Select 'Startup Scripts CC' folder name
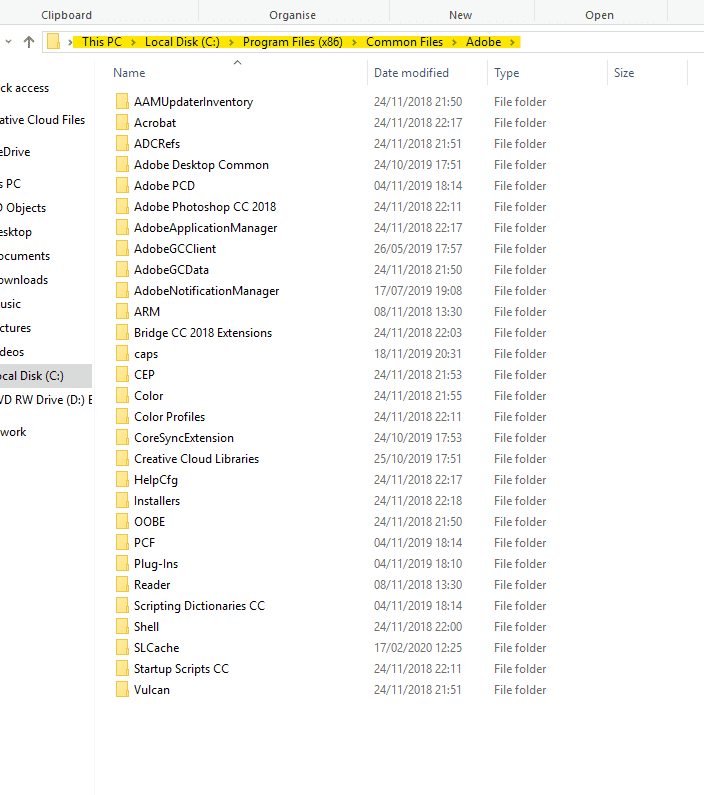704x795 pixels. click(x=181, y=669)
